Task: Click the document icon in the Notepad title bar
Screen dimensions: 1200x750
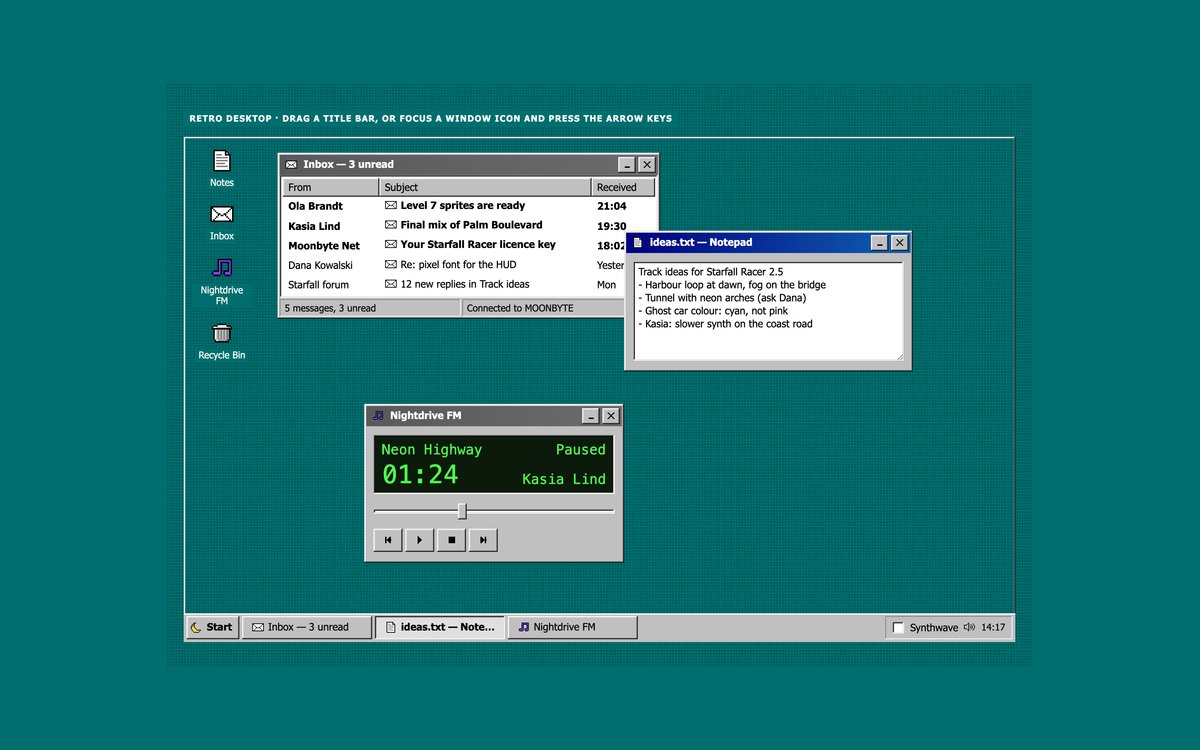Action: coord(637,242)
